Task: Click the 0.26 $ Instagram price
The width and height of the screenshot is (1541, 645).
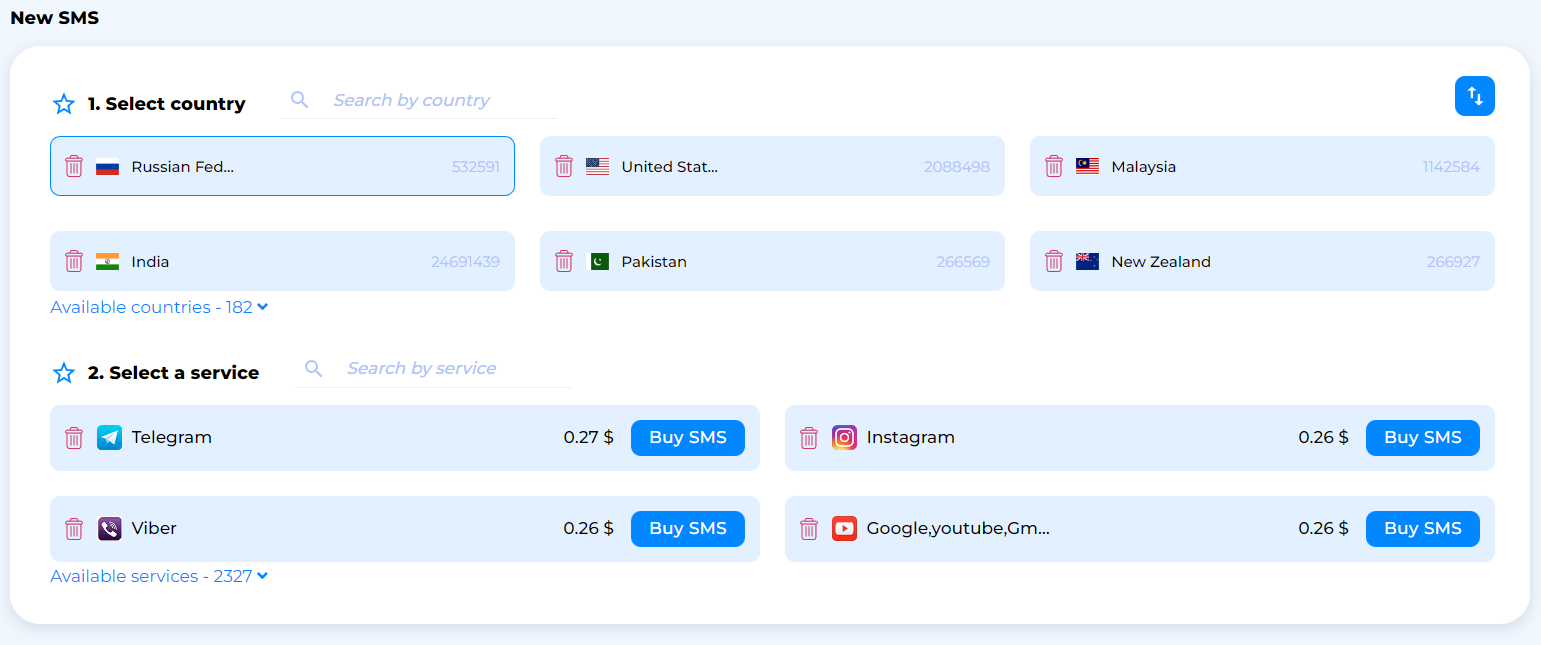Action: (x=1324, y=437)
